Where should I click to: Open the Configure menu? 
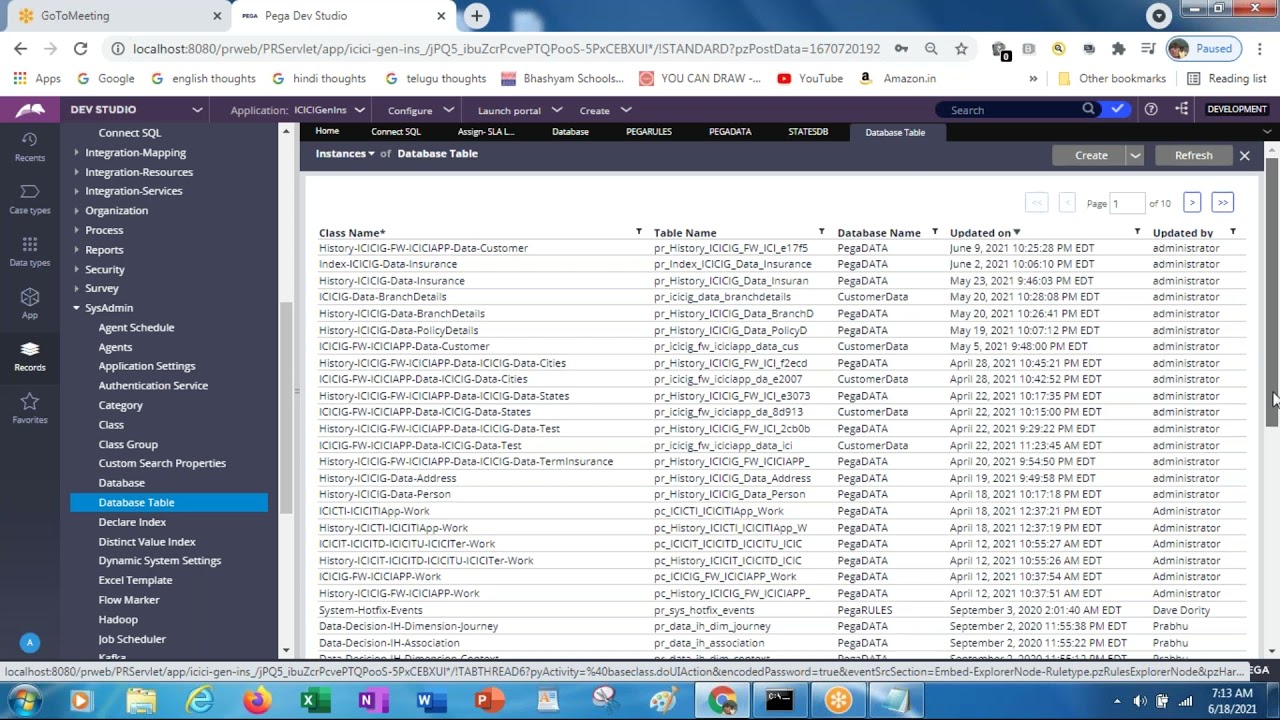[x=421, y=110]
